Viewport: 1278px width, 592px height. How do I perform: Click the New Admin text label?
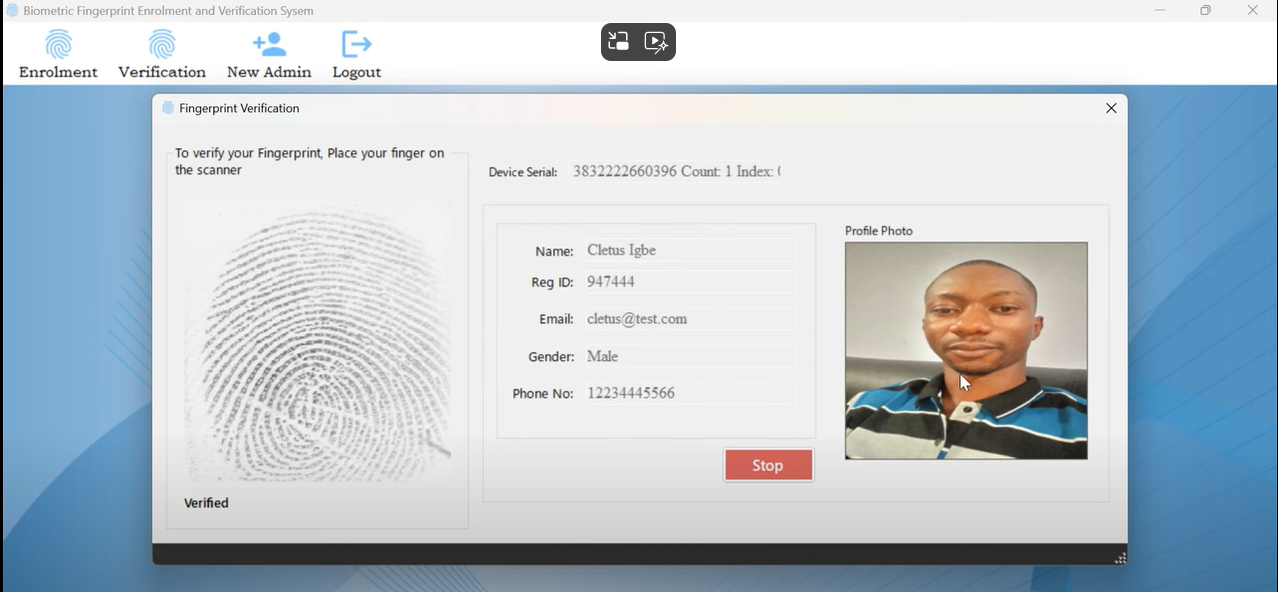coord(269,72)
